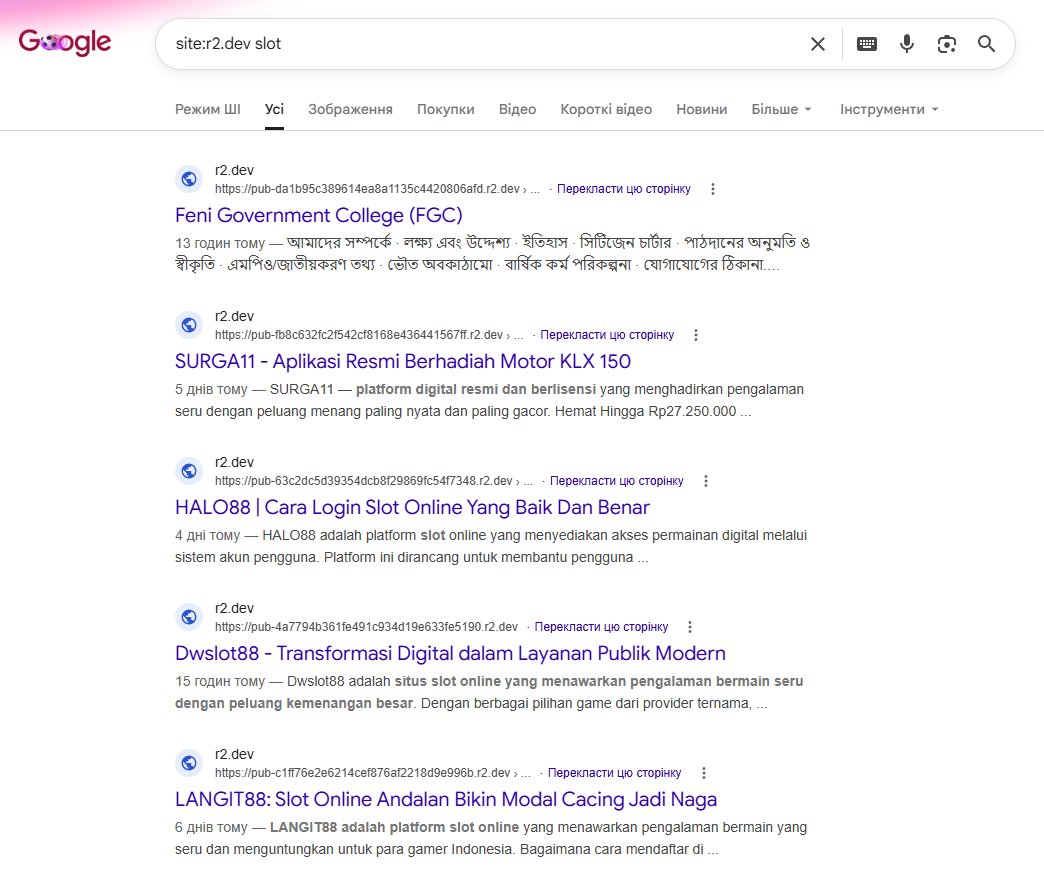Open more options for LANGIT88 result
This screenshot has height=872, width=1044.
704,773
